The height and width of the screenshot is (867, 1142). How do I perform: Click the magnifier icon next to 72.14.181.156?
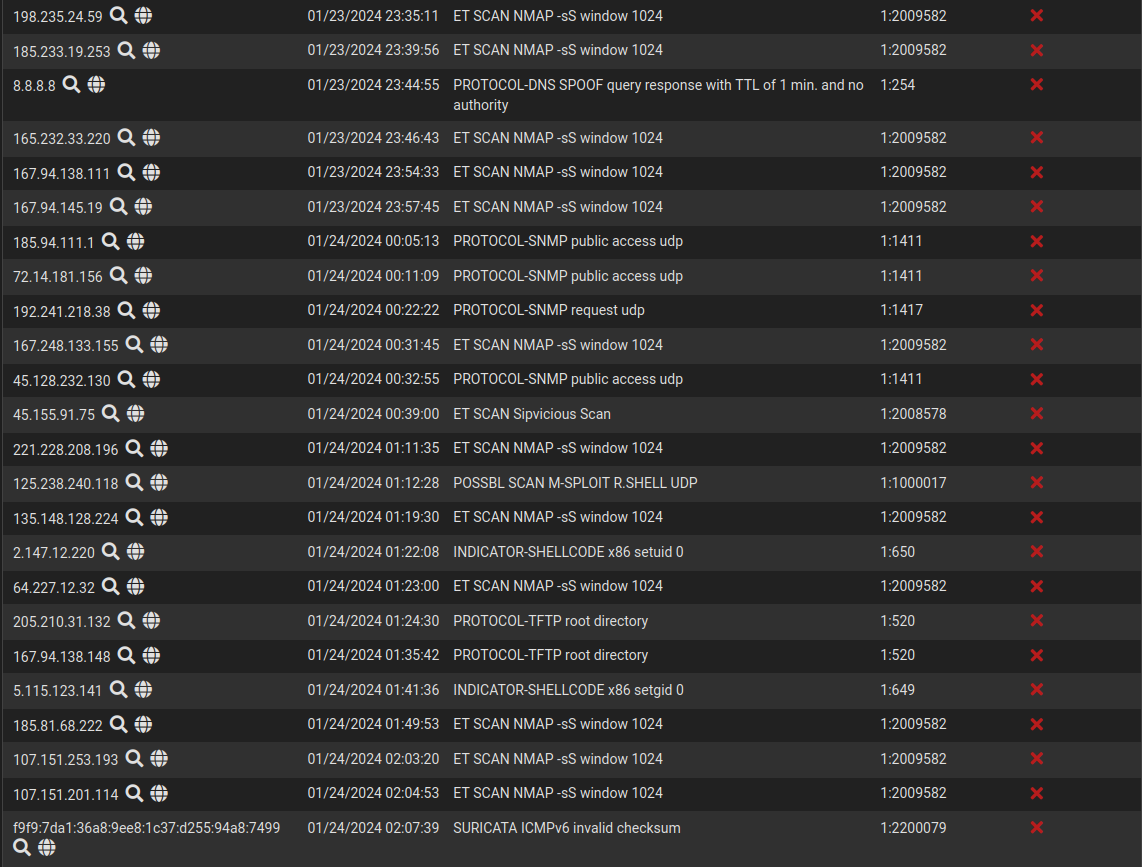point(118,275)
